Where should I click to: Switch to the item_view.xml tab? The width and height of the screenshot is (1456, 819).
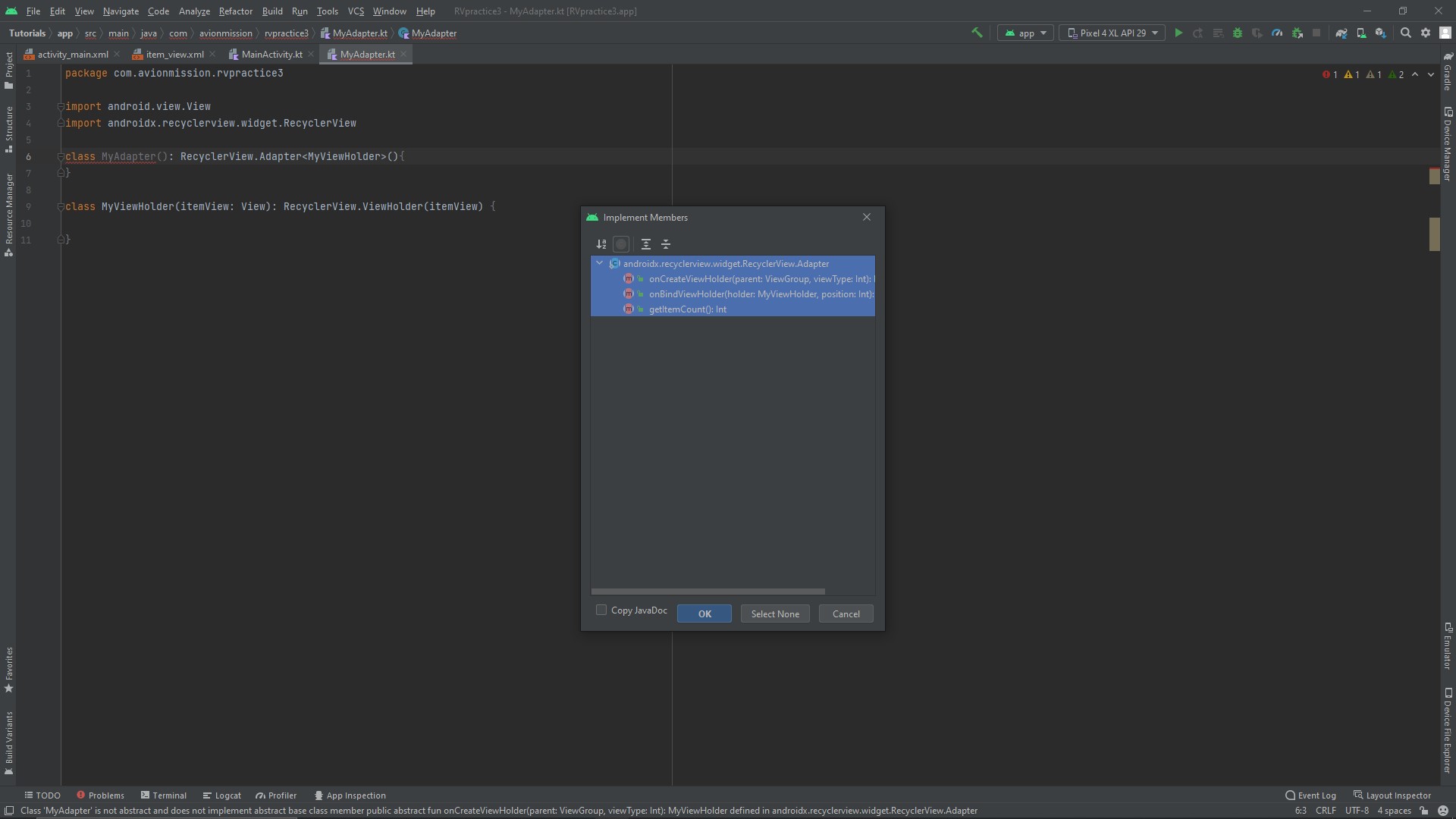tap(173, 54)
